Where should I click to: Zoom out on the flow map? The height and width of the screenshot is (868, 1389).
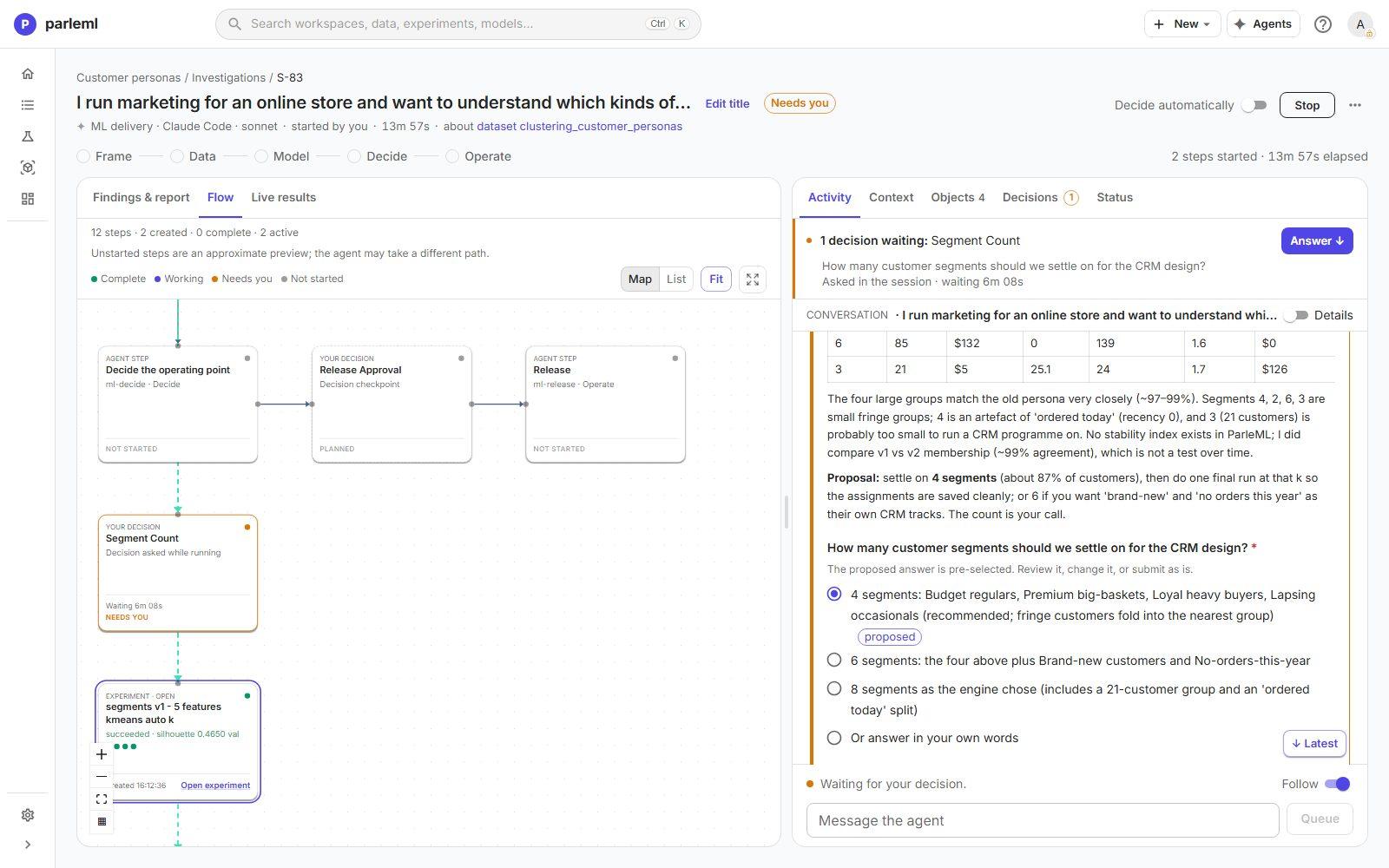point(102,777)
